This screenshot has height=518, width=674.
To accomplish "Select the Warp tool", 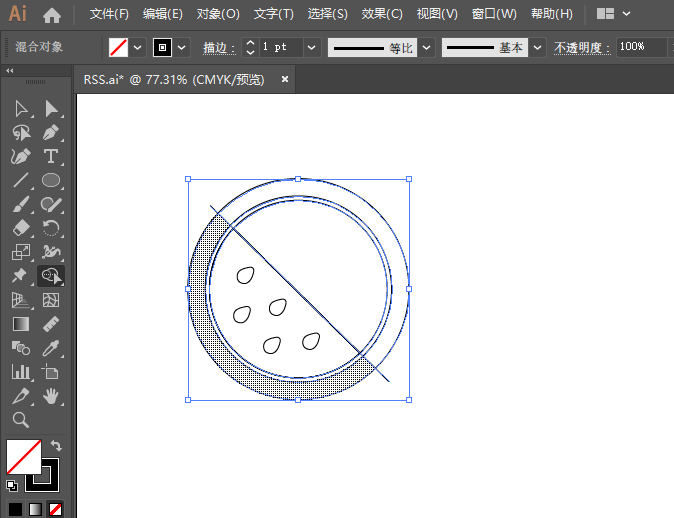I will click(x=51, y=252).
